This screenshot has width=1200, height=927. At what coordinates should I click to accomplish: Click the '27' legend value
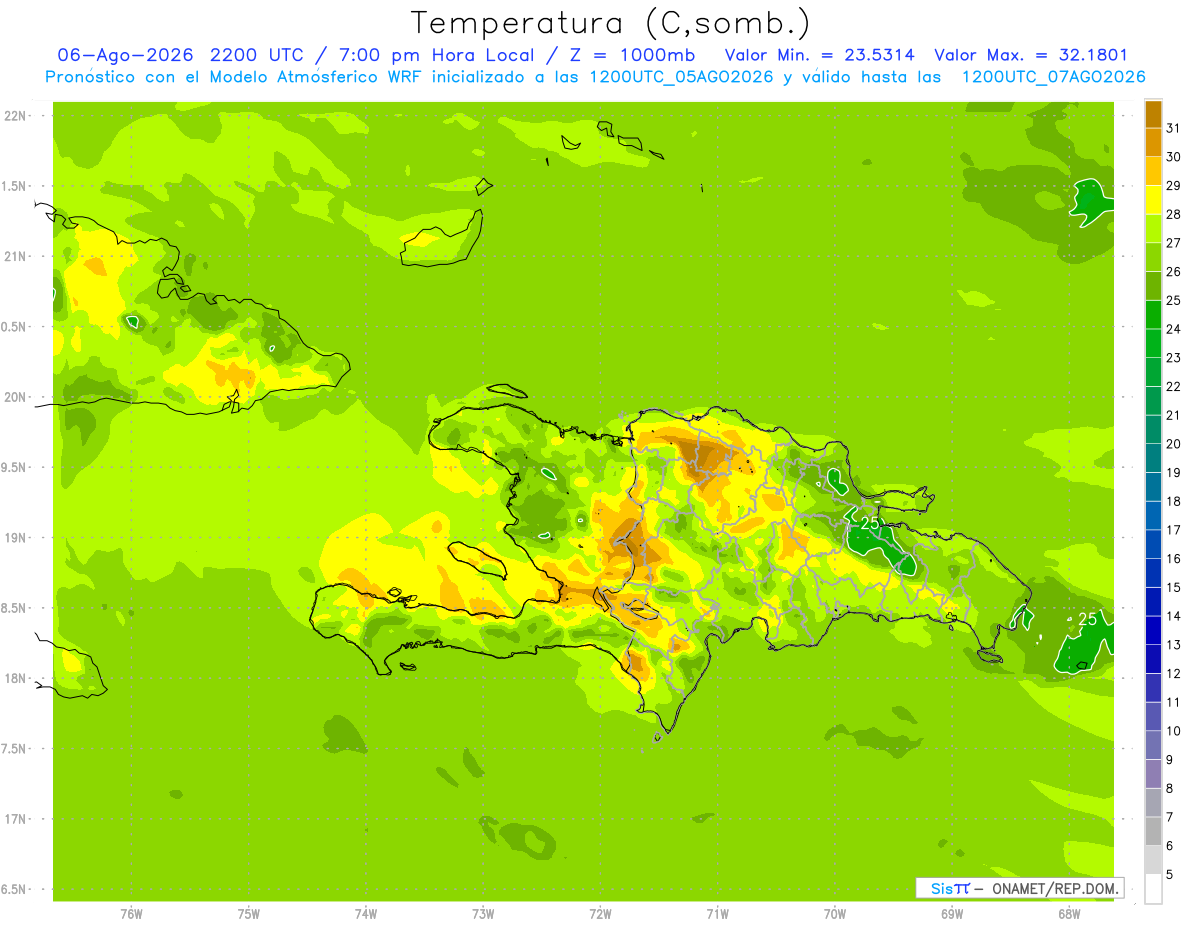[1174, 243]
